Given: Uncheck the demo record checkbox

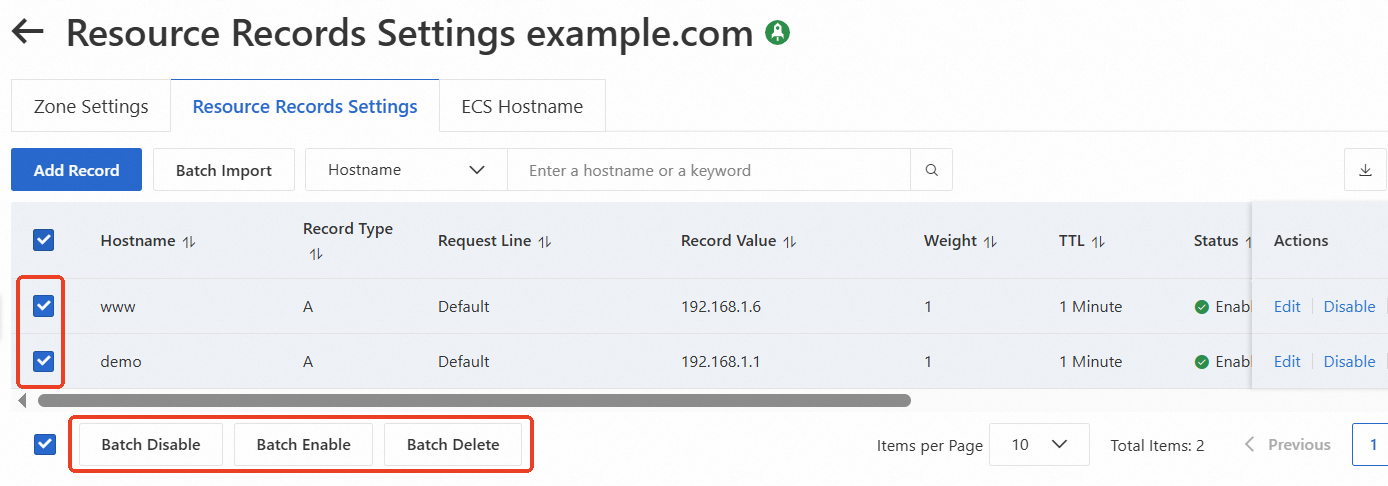Looking at the screenshot, I should pos(44,361).
